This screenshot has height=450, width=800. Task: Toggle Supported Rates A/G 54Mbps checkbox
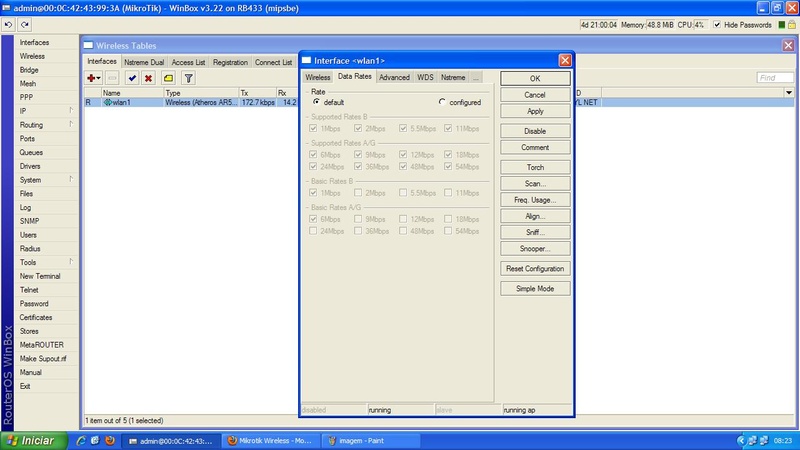[448, 167]
